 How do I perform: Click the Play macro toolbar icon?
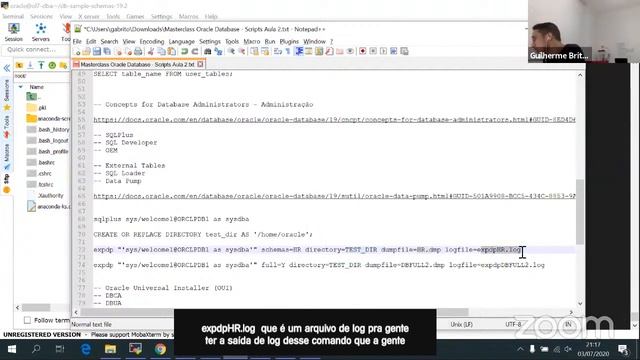383,51
